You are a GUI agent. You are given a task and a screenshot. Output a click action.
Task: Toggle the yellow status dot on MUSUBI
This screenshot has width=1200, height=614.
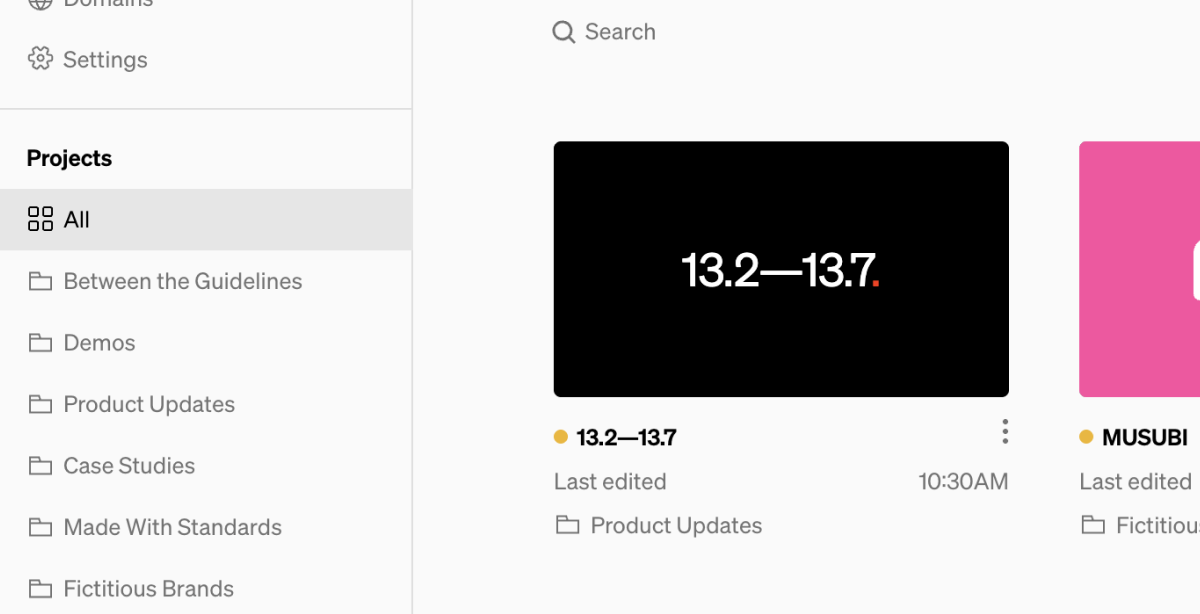pos(1085,436)
